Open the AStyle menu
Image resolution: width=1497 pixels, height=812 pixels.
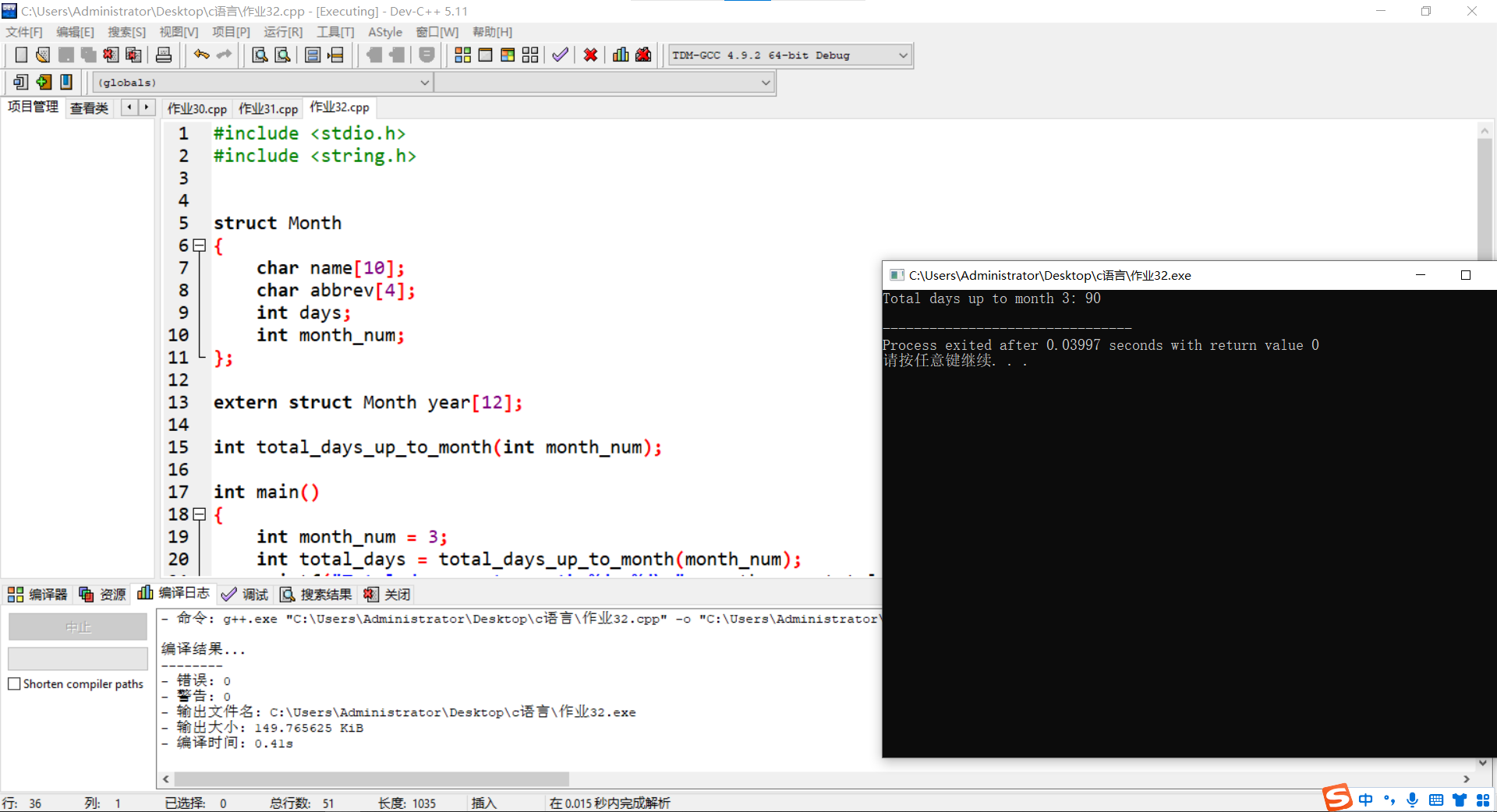(x=385, y=32)
